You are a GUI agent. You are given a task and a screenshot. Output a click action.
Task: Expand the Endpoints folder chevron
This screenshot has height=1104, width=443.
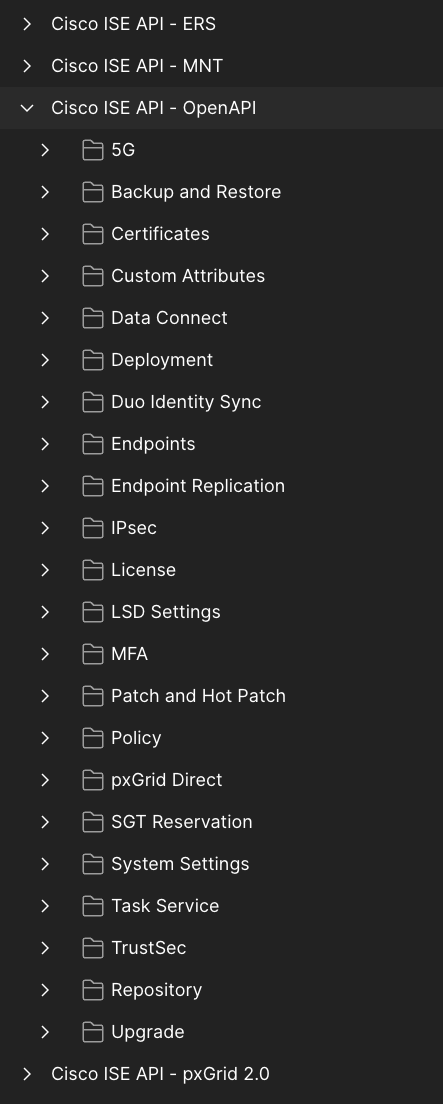point(45,444)
